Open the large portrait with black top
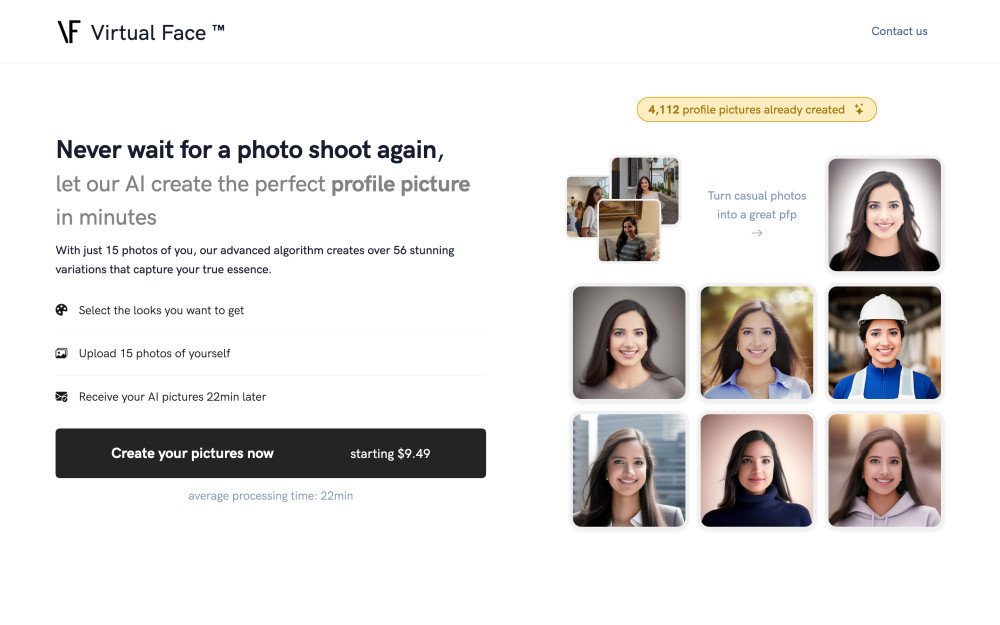Screen dimensions: 1000x625 tap(884, 214)
